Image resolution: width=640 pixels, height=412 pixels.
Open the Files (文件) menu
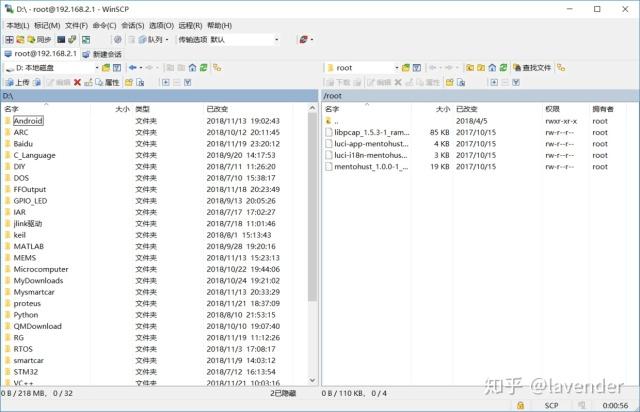pos(76,25)
